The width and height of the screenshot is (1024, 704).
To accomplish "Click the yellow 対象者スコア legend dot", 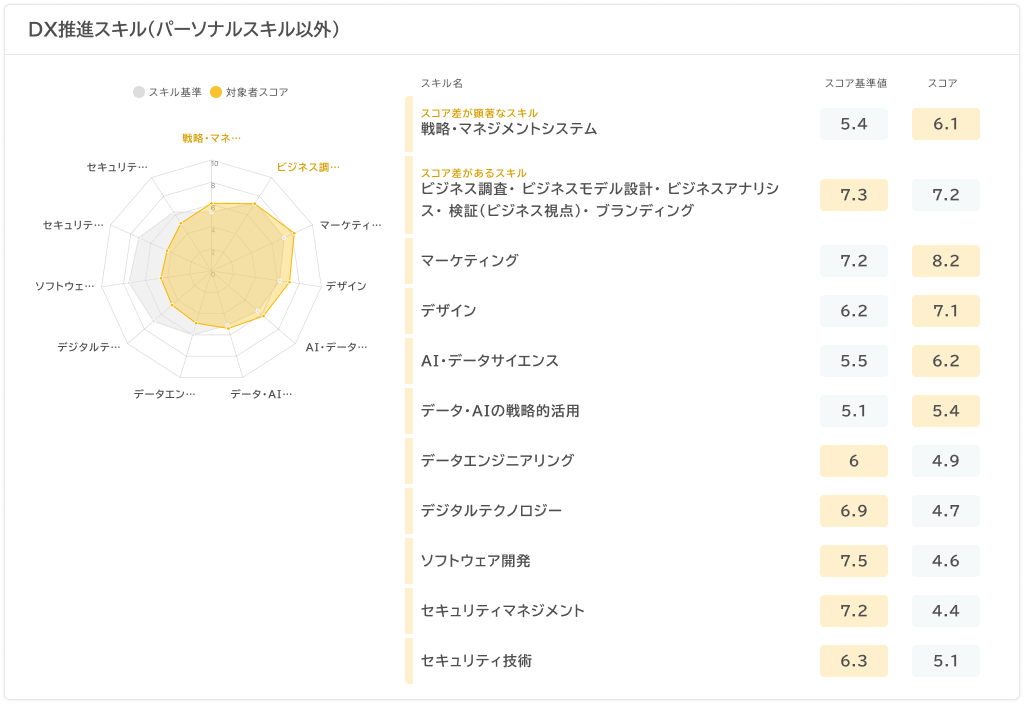I will coord(216,92).
